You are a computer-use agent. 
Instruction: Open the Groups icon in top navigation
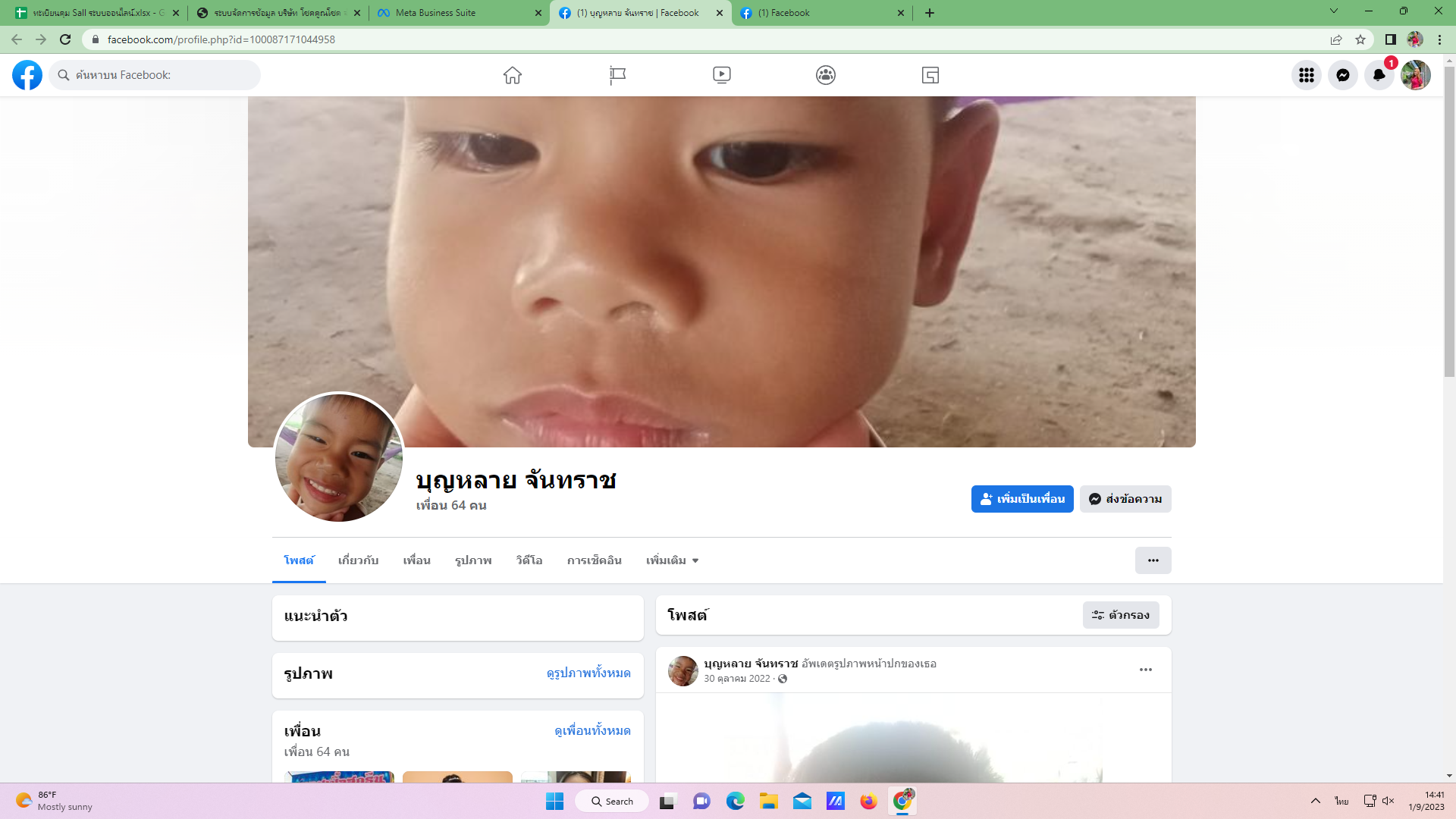[826, 75]
